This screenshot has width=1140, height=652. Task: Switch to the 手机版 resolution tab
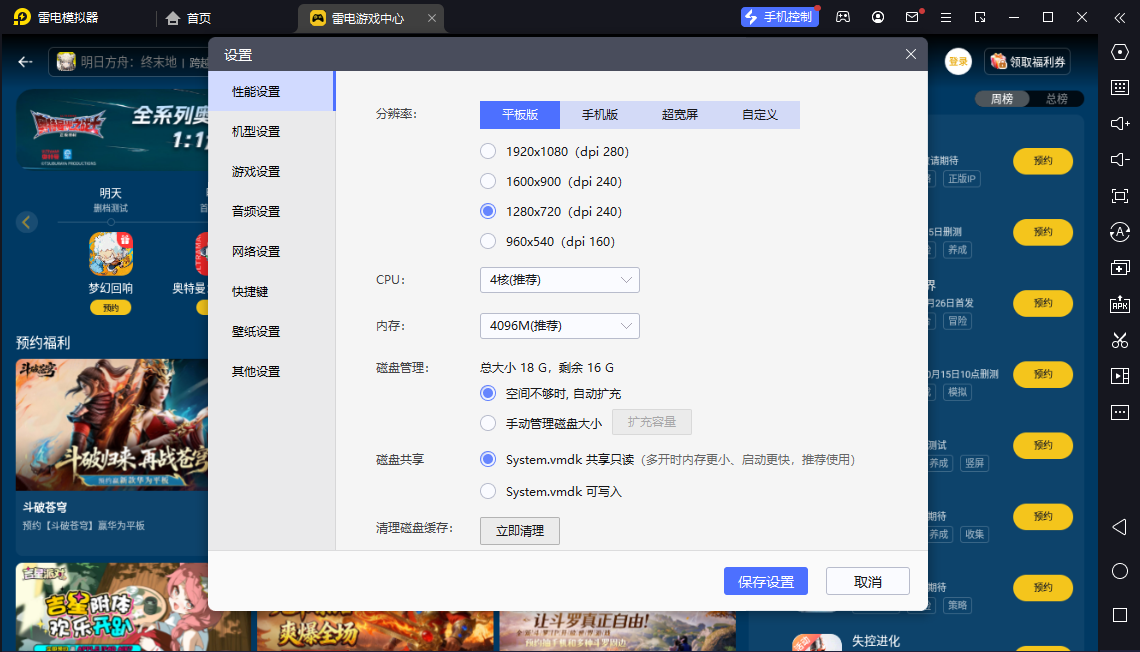click(x=600, y=115)
